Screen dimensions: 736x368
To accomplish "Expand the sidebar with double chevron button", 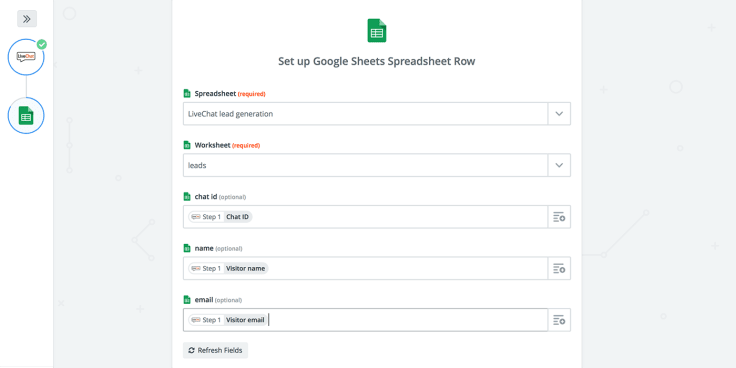I will tap(27, 19).
